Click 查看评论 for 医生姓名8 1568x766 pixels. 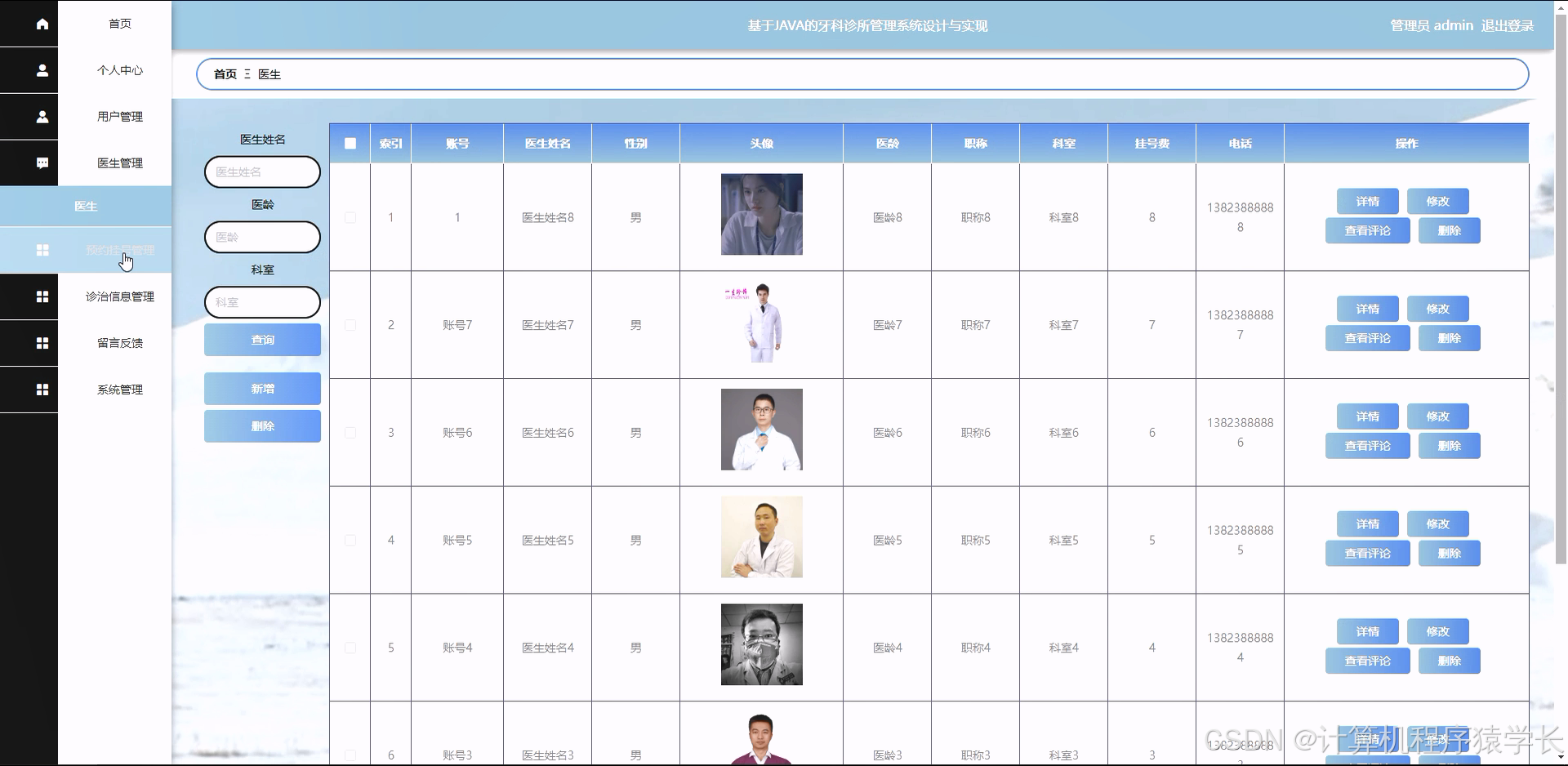pyautogui.click(x=1368, y=231)
